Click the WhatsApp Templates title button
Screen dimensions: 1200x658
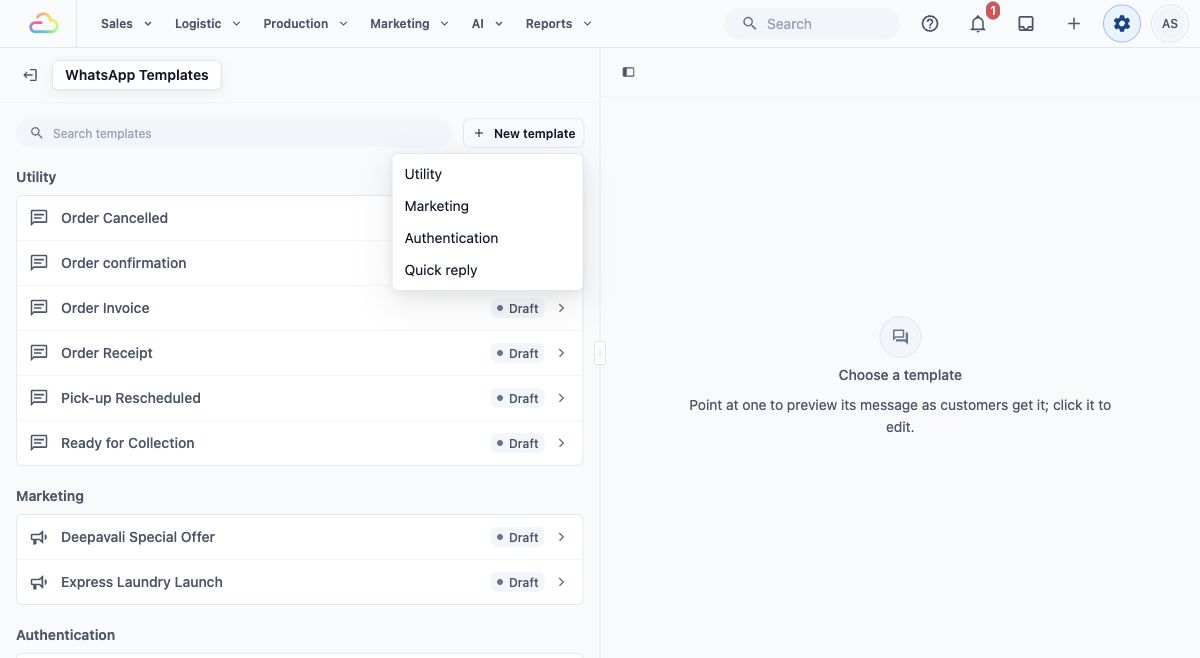[x=137, y=75]
